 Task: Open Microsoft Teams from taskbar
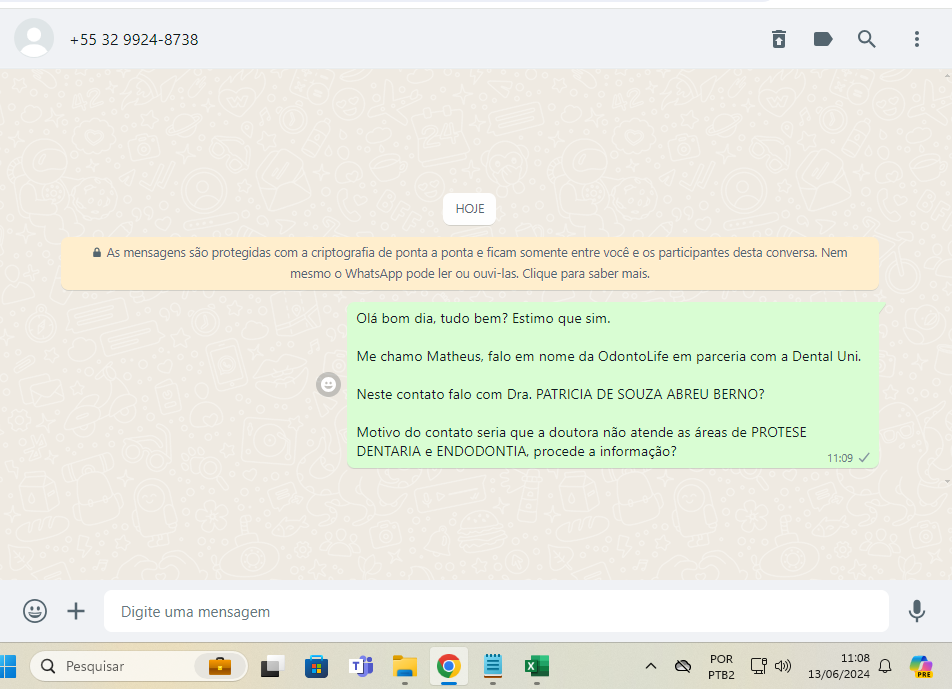pos(361,666)
